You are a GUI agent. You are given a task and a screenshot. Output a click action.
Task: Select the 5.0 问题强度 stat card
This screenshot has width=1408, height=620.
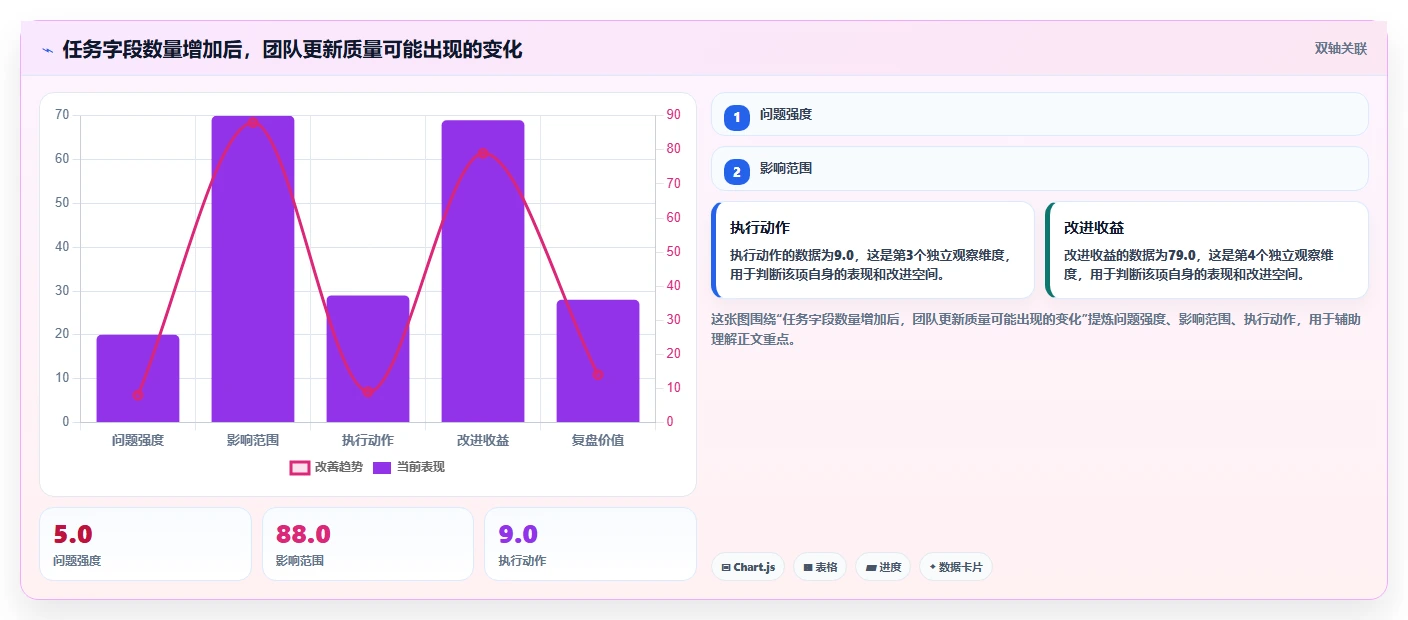145,544
